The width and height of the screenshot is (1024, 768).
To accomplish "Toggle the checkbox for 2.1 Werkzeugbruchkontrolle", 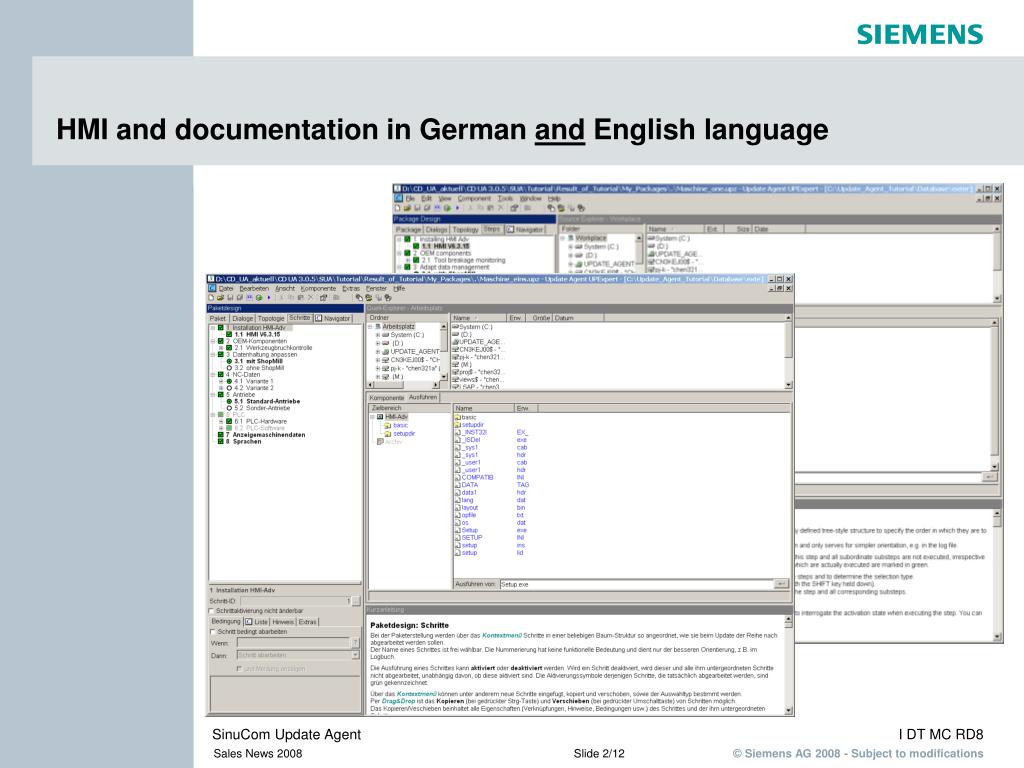I will [x=229, y=348].
